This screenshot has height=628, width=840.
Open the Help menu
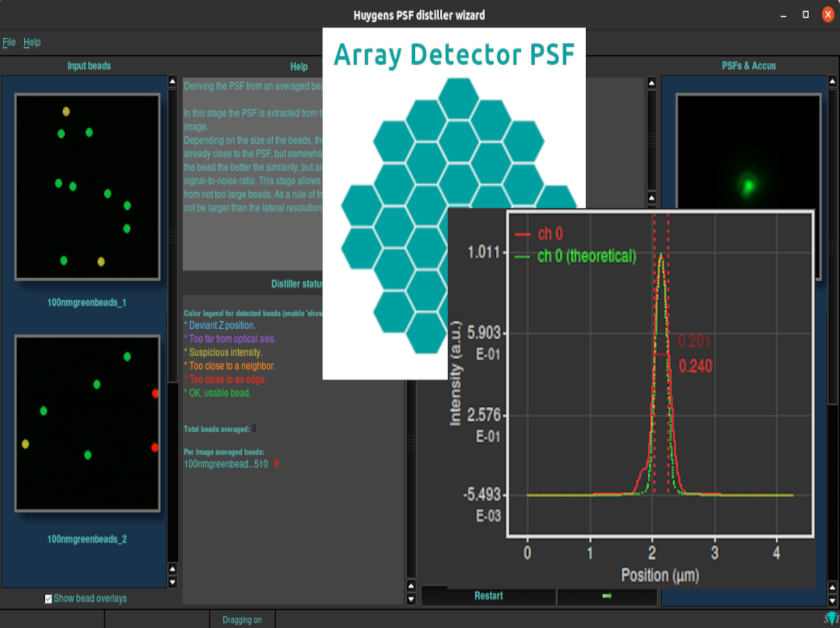pos(32,43)
